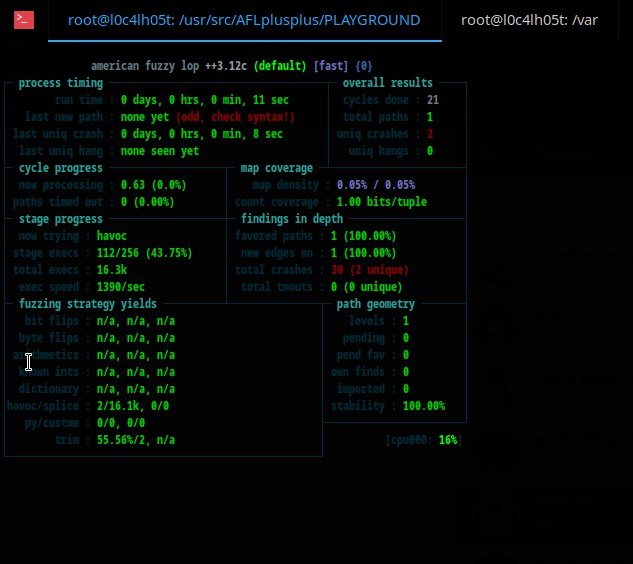The image size is (633, 564).
Task: Switch to the root@l0c4lh05t: /var tab
Action: click(x=529, y=20)
